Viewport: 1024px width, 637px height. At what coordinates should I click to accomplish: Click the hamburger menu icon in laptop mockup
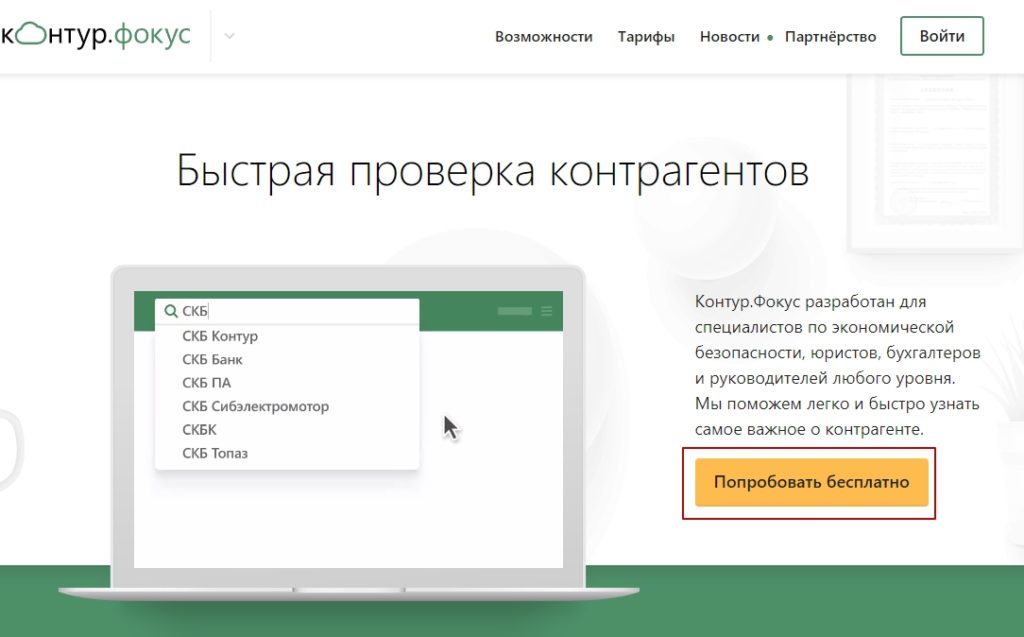(x=547, y=311)
